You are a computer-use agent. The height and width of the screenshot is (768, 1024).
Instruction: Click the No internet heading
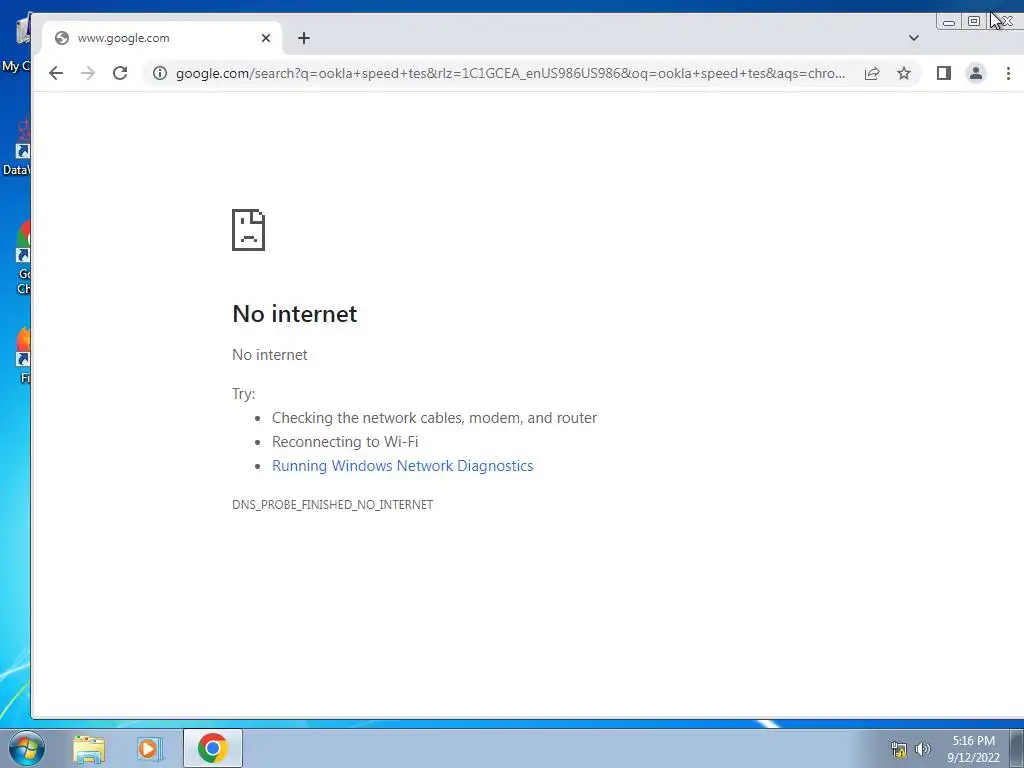pyautogui.click(x=295, y=314)
